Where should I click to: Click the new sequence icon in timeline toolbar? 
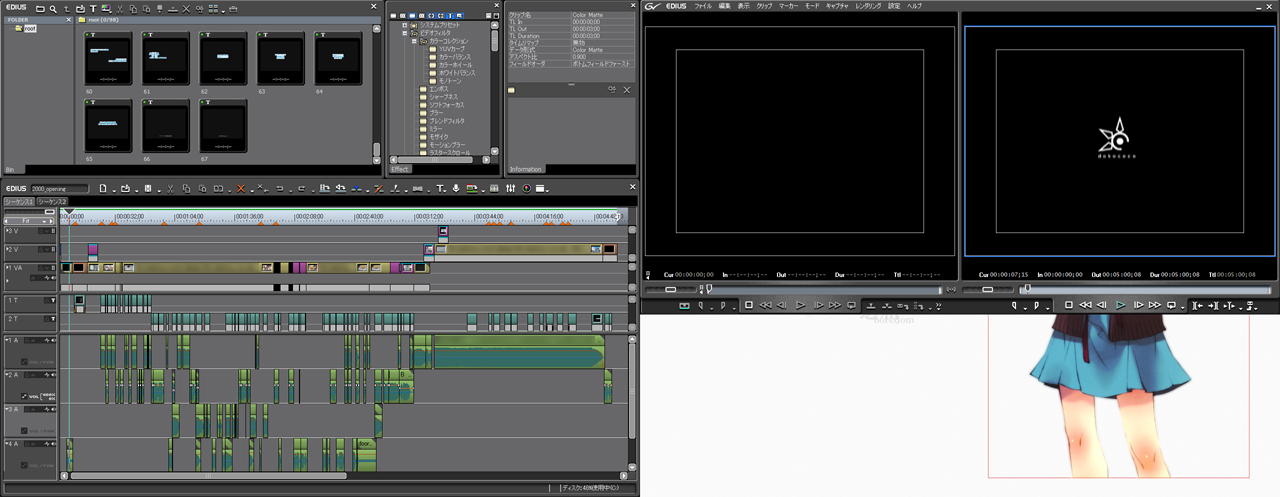102,189
